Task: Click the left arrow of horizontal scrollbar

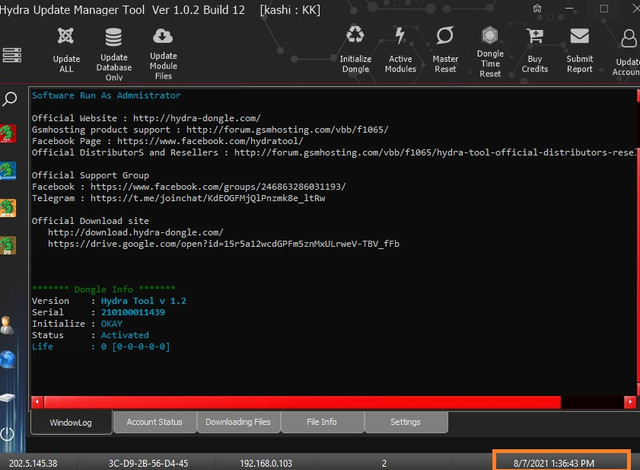Action: pyautogui.click(x=37, y=402)
